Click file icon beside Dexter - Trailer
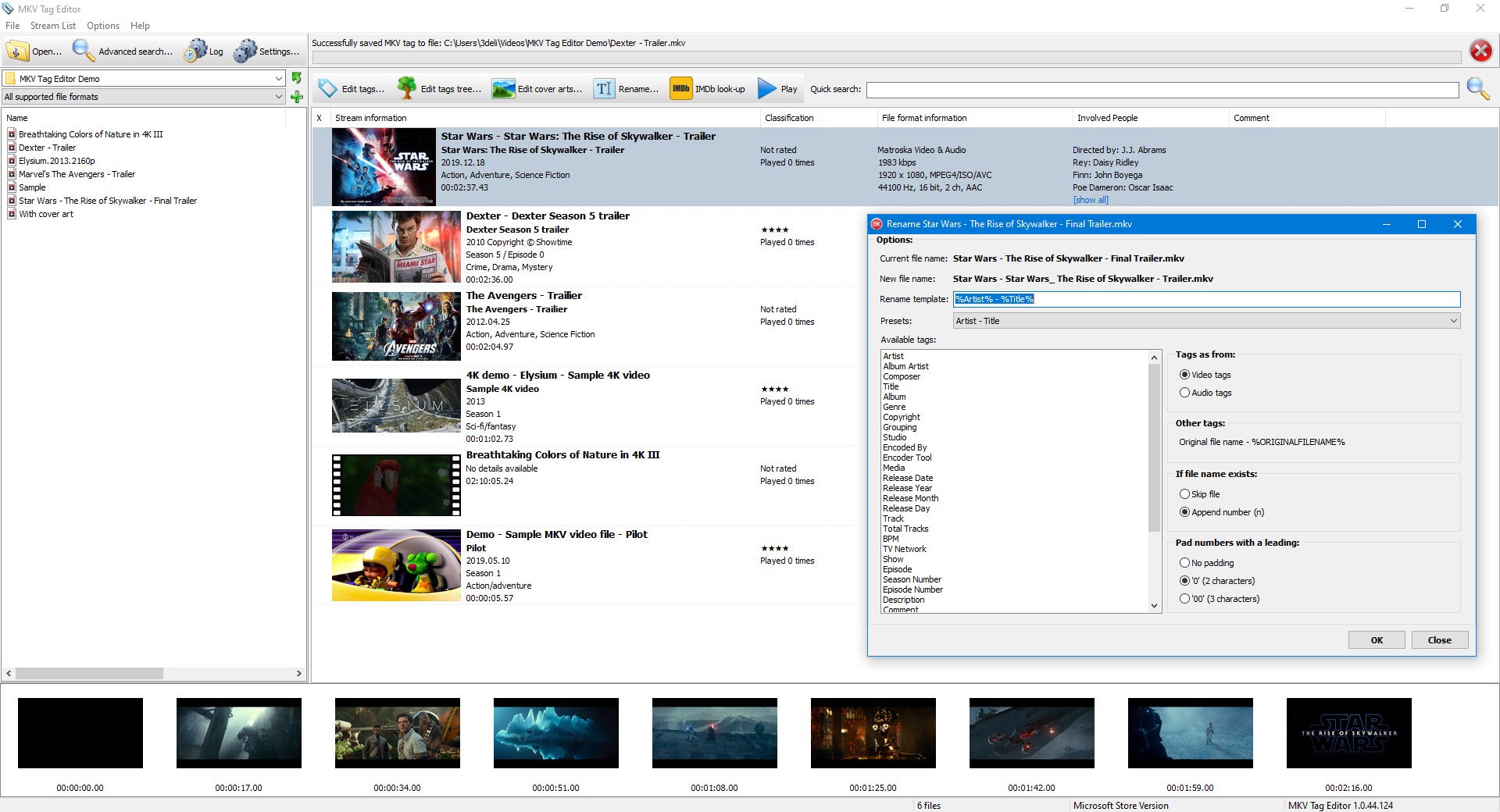 (12, 148)
